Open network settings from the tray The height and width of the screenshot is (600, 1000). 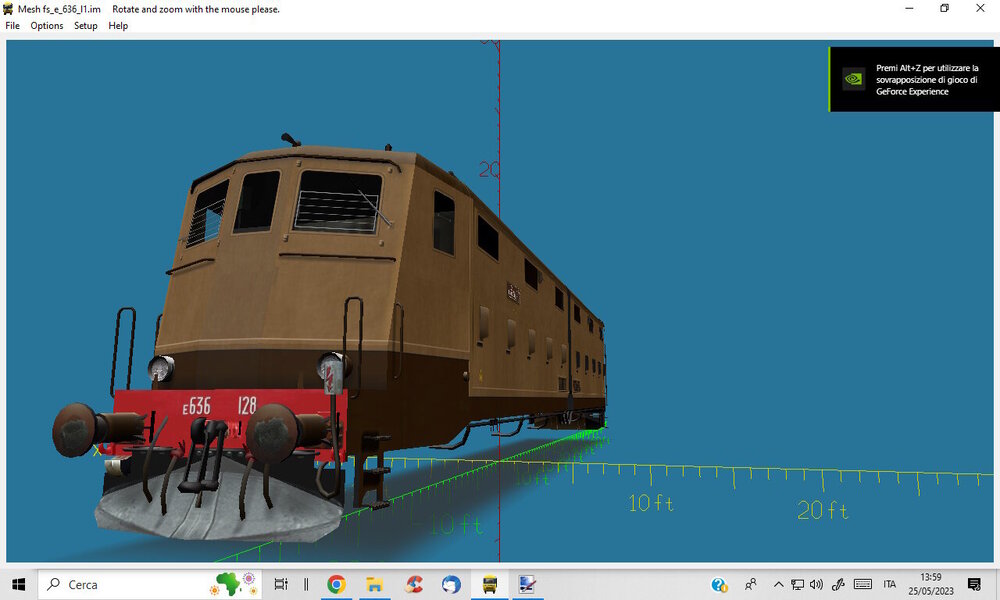pos(797,584)
